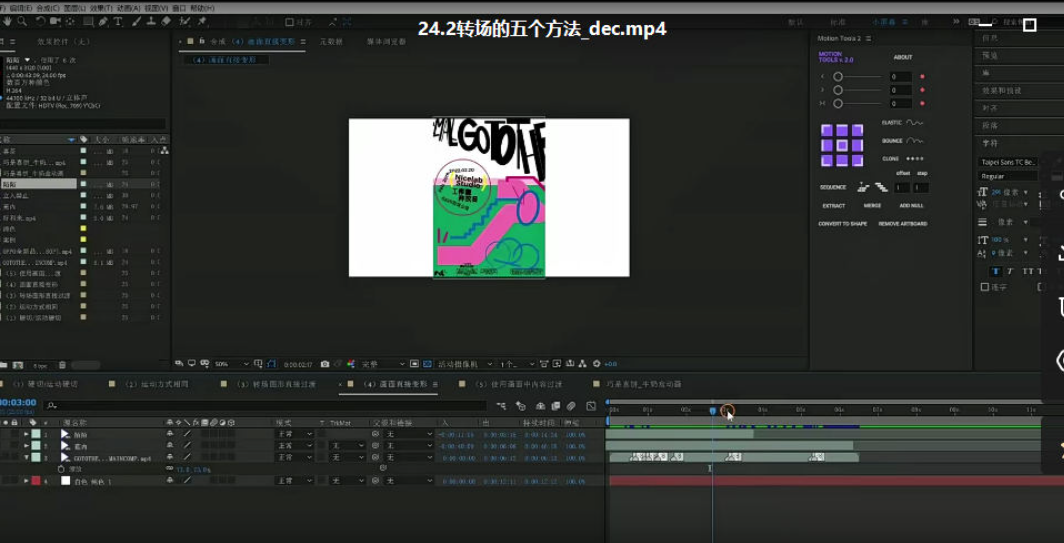The image size is (1064, 543).
Task: Switch to timeline tab (5) 使用画面中内容过渡
Action: pyautogui.click(x=518, y=384)
